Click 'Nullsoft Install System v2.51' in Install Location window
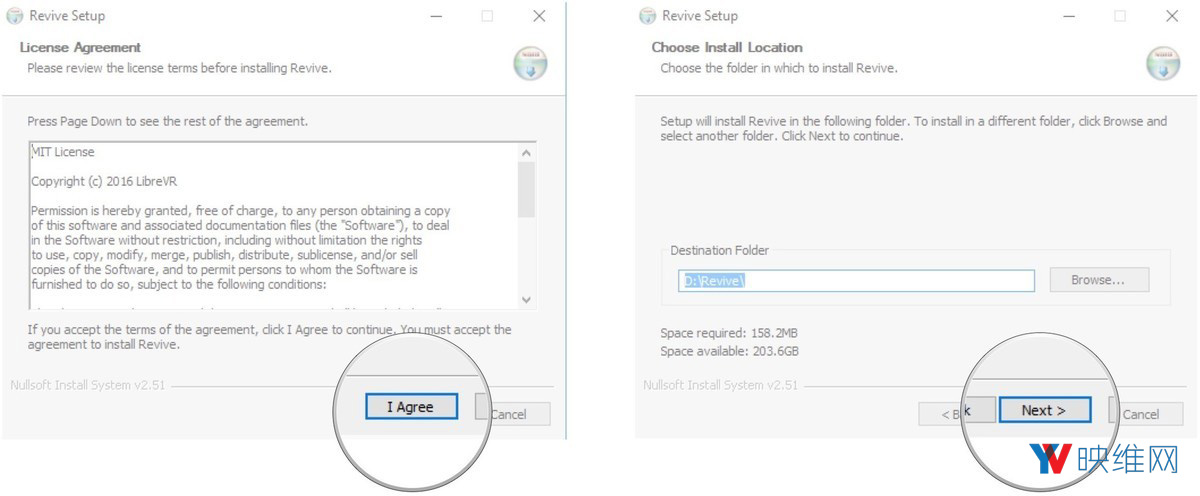 click(721, 385)
